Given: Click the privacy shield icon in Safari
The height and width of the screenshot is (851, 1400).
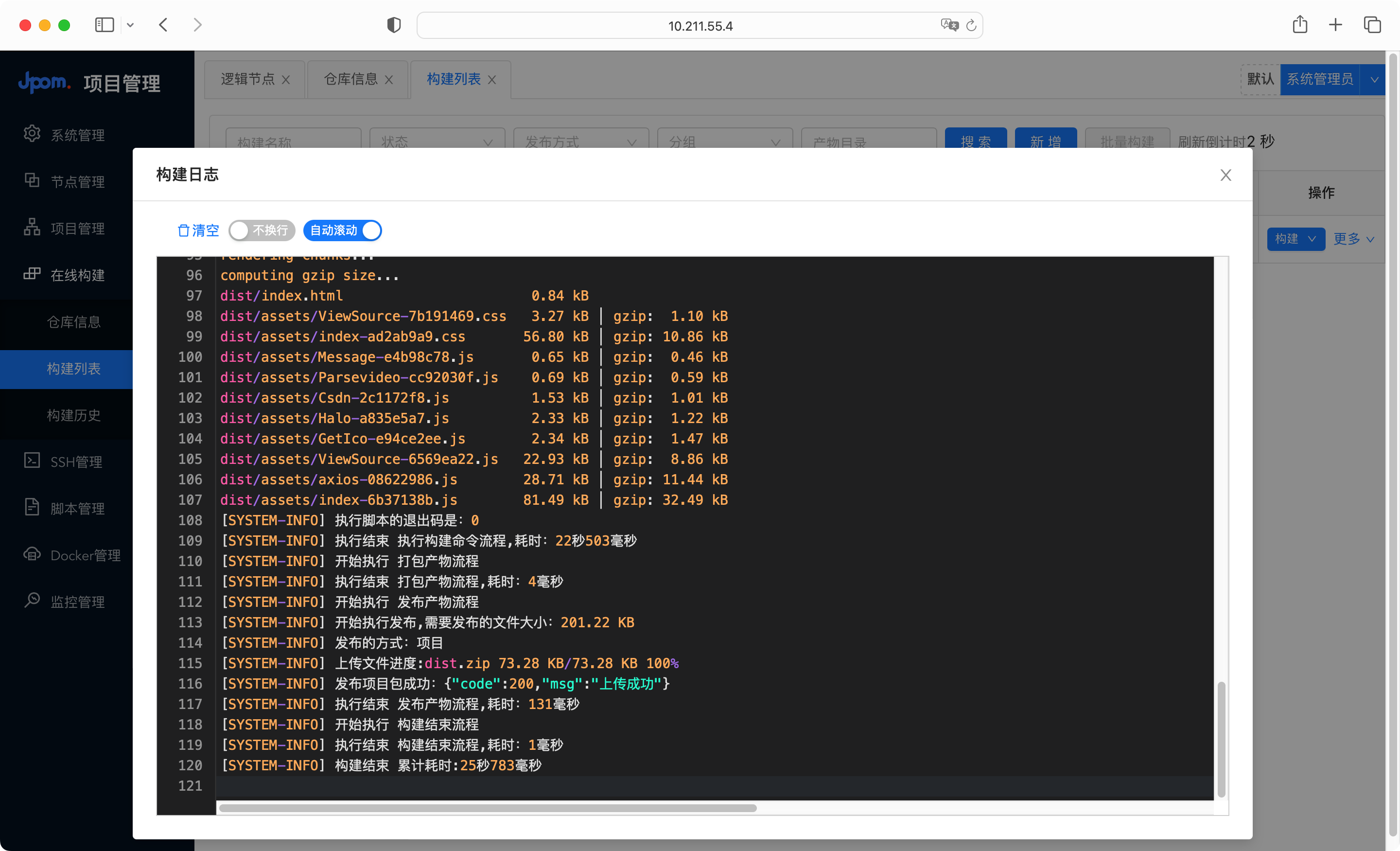Looking at the screenshot, I should (x=394, y=25).
